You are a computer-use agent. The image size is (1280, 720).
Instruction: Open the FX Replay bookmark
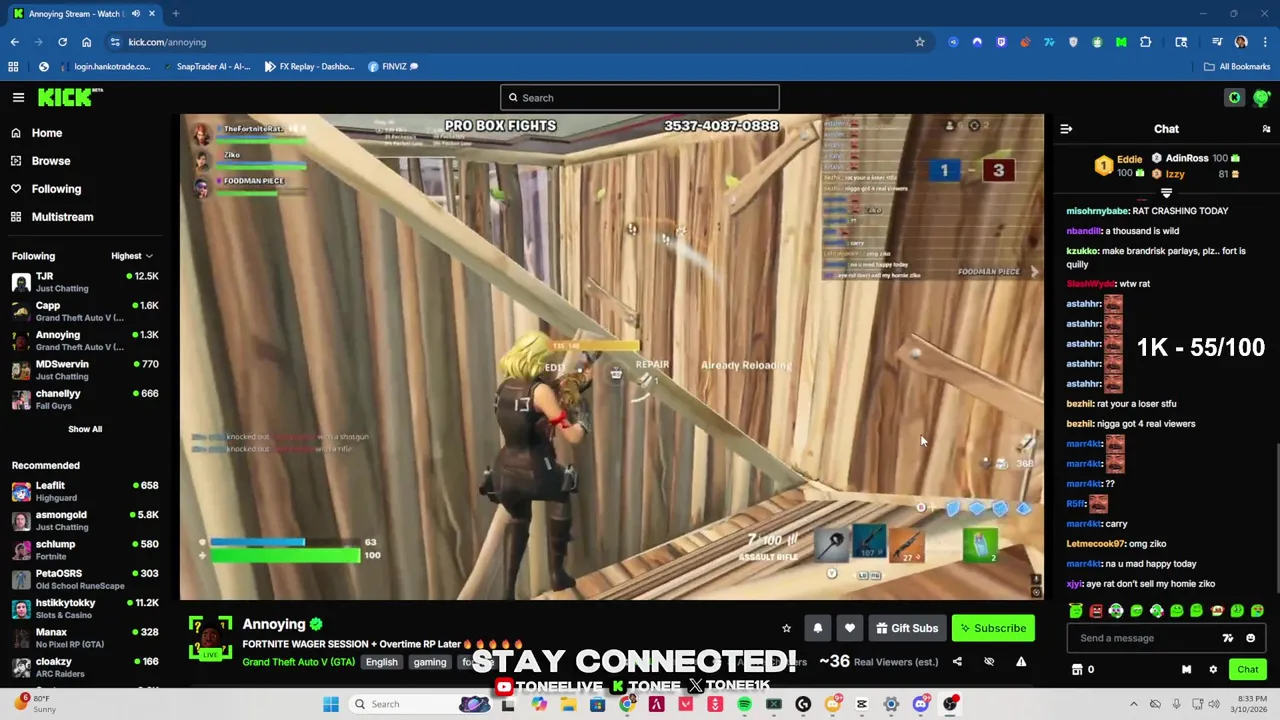point(309,67)
